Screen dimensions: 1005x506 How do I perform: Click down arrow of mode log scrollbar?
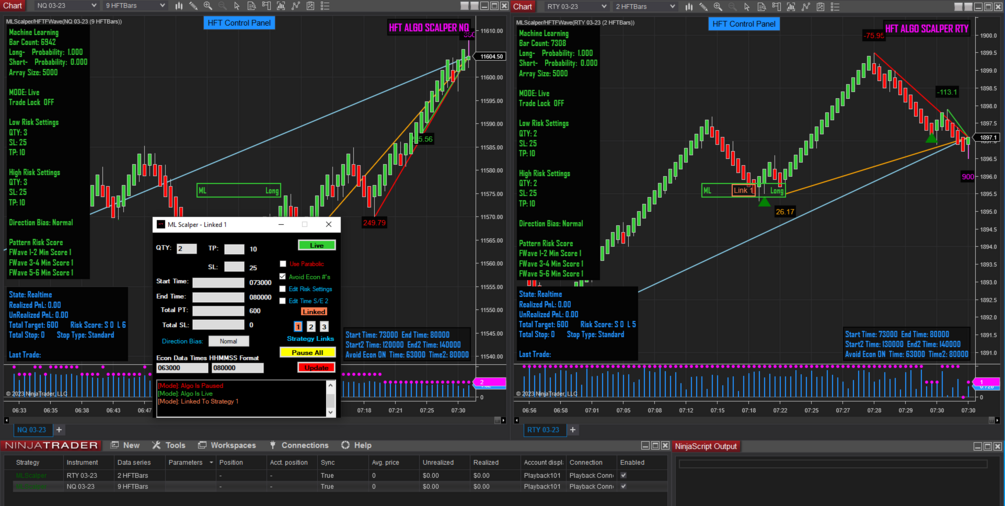[331, 413]
